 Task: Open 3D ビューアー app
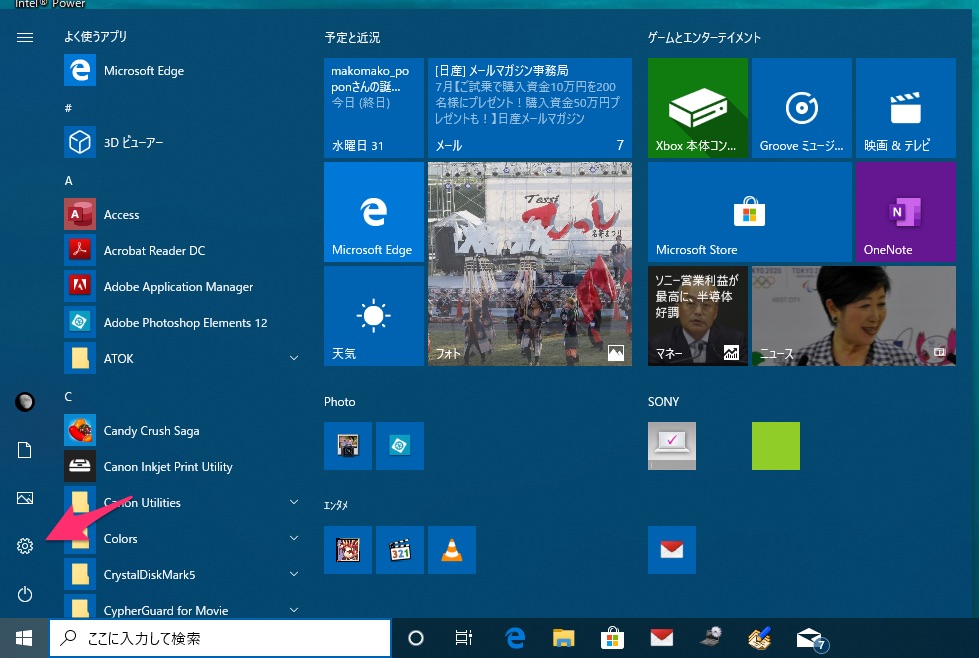click(x=184, y=142)
